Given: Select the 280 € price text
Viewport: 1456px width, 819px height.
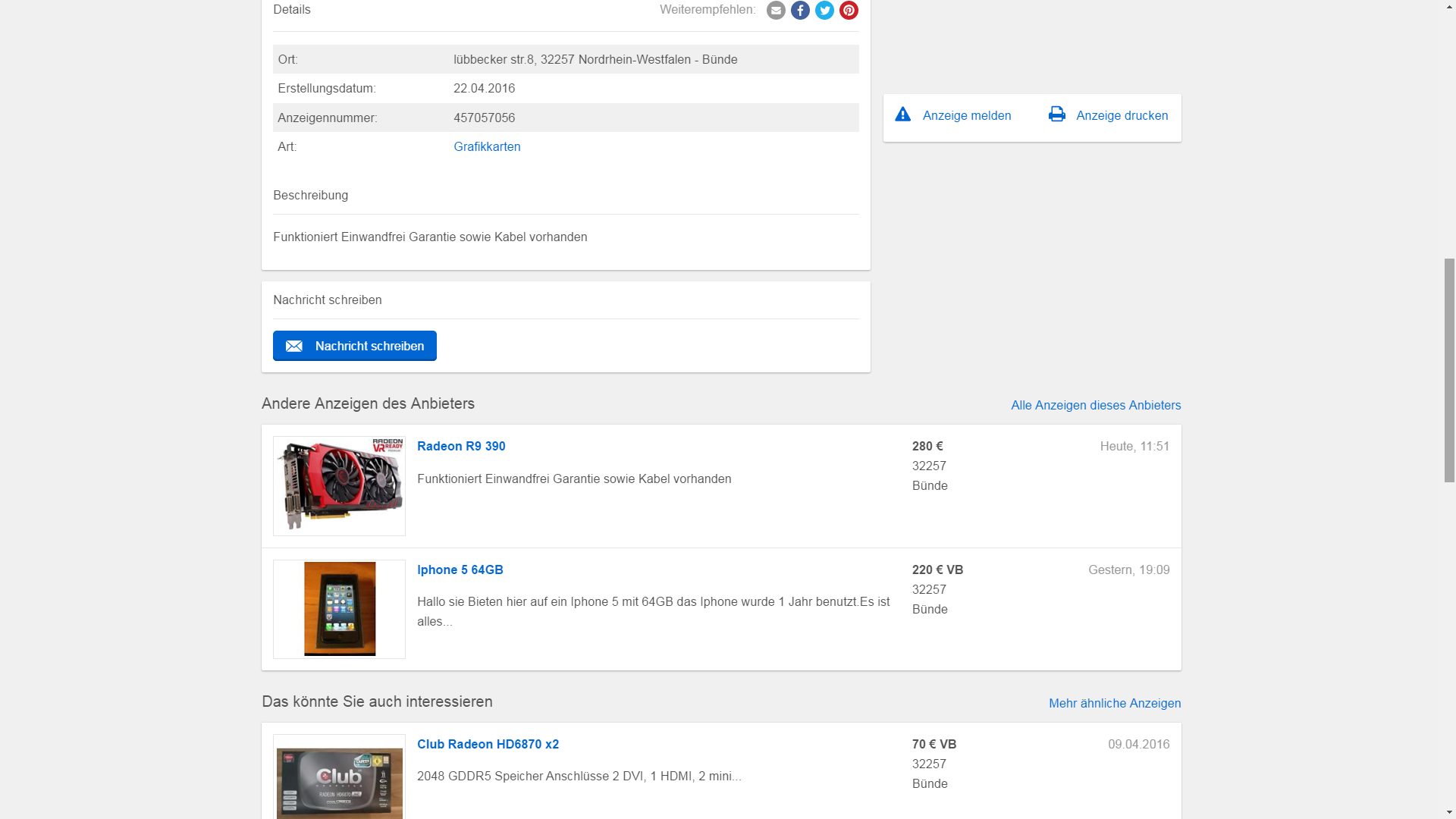Looking at the screenshot, I should tap(927, 446).
